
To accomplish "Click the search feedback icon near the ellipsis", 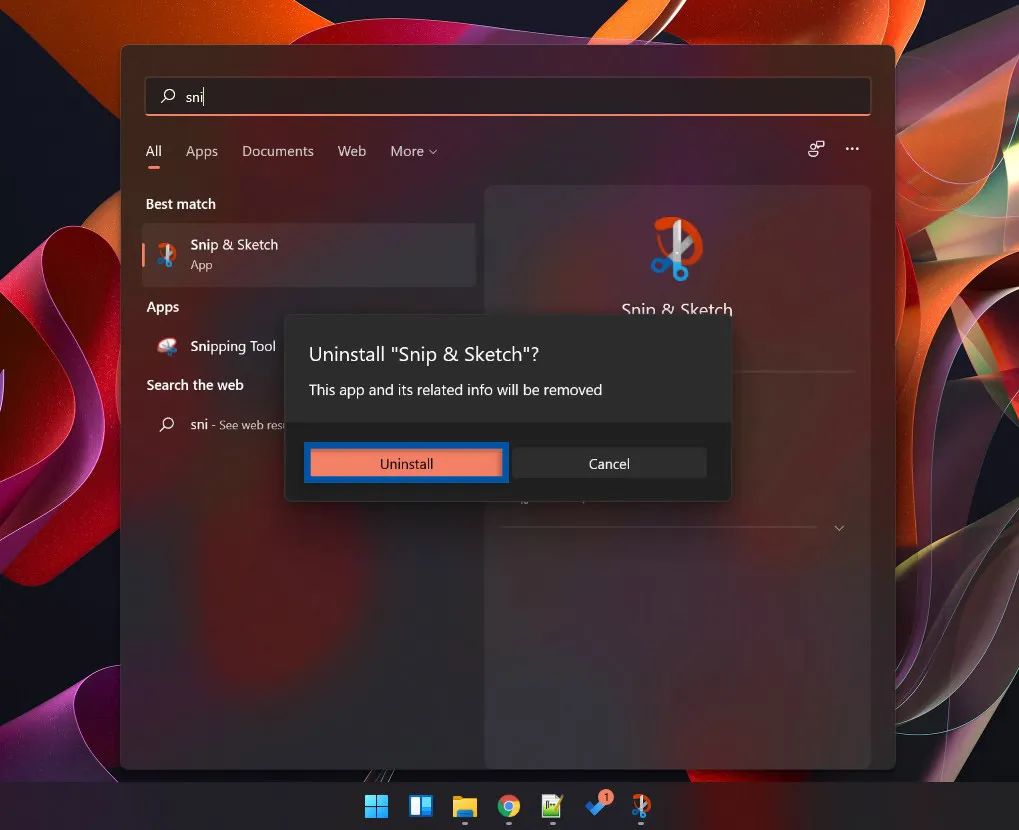I will click(x=815, y=148).
